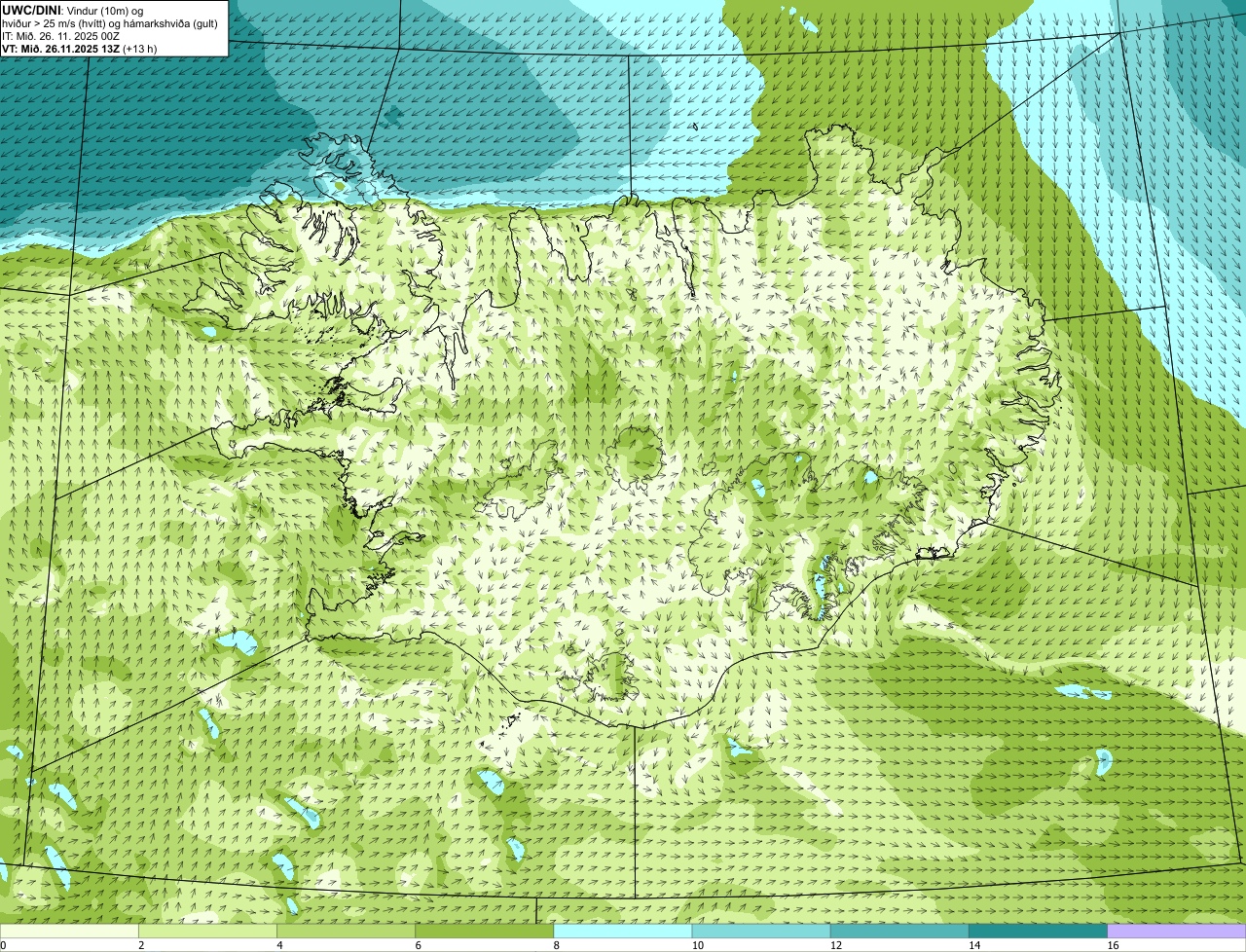Click the '14' label on the color scale

[974, 945]
